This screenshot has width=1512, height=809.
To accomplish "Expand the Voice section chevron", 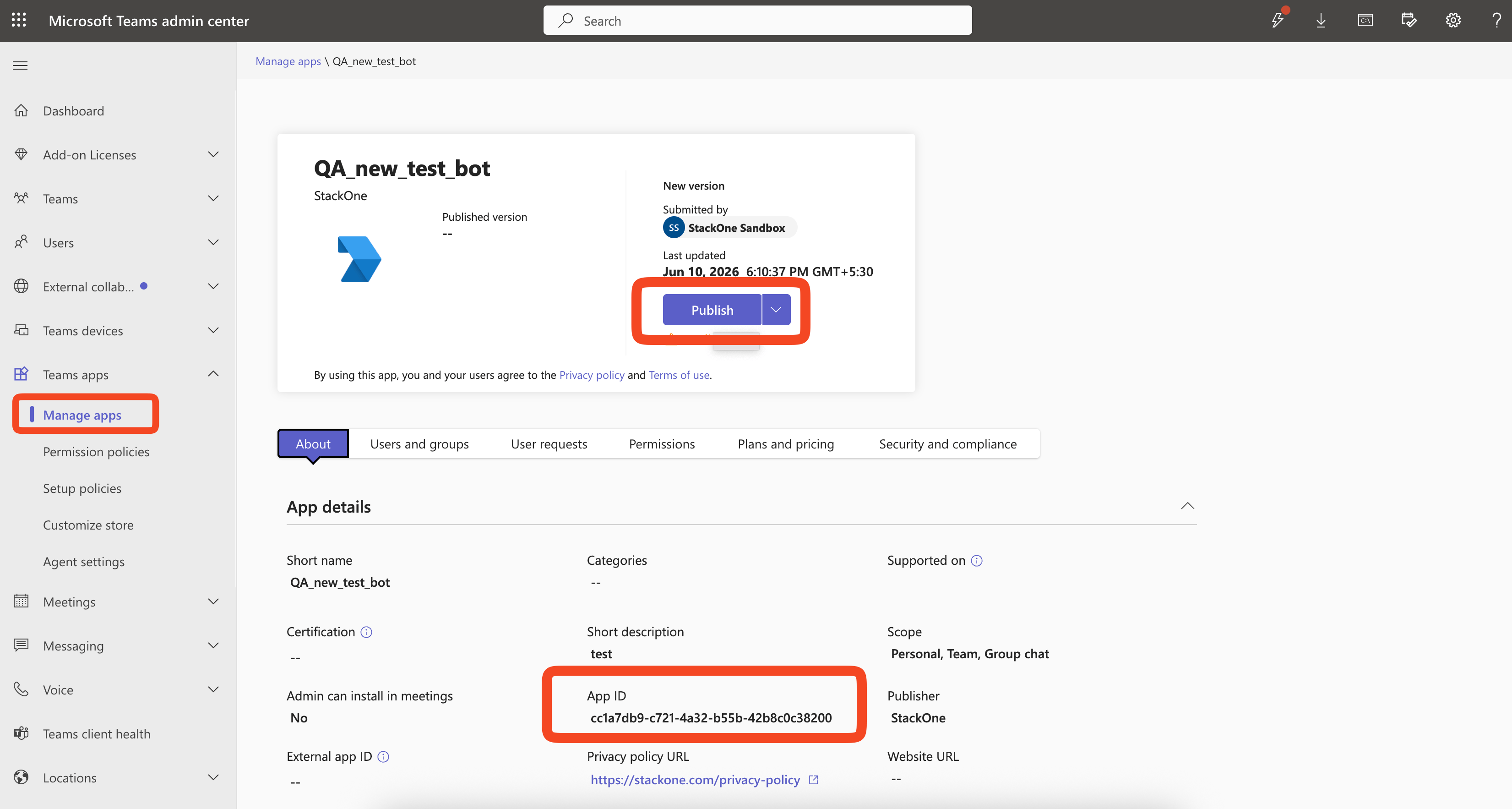I will click(214, 689).
